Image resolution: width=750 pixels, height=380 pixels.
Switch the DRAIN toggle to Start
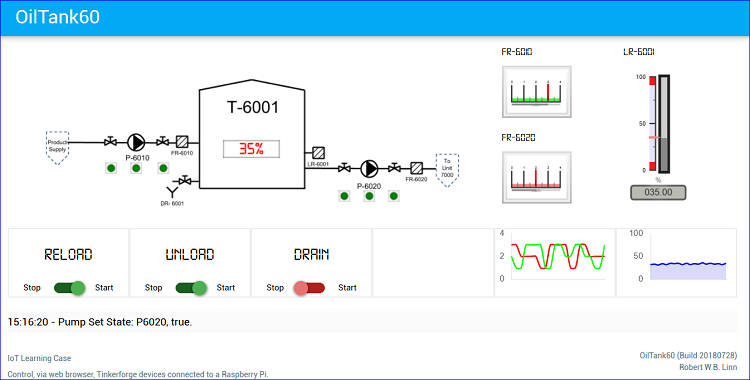309,288
